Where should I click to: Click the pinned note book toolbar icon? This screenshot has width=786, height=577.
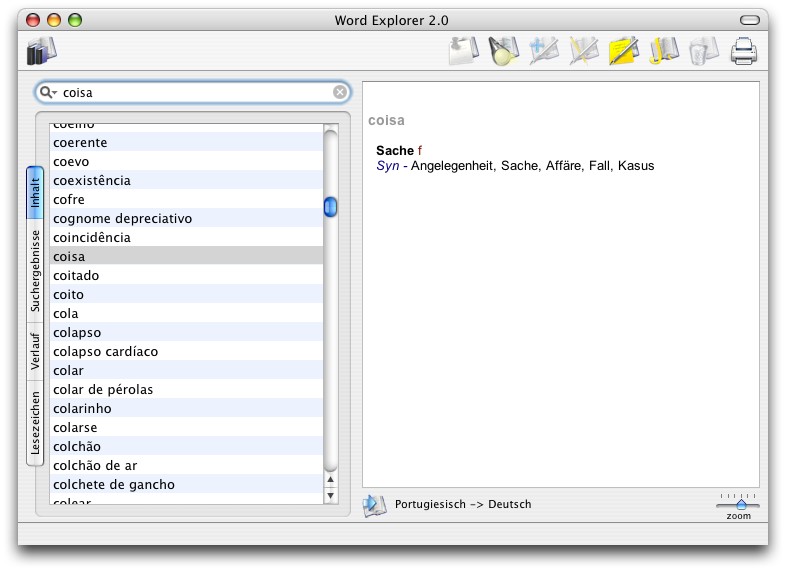tap(464, 51)
